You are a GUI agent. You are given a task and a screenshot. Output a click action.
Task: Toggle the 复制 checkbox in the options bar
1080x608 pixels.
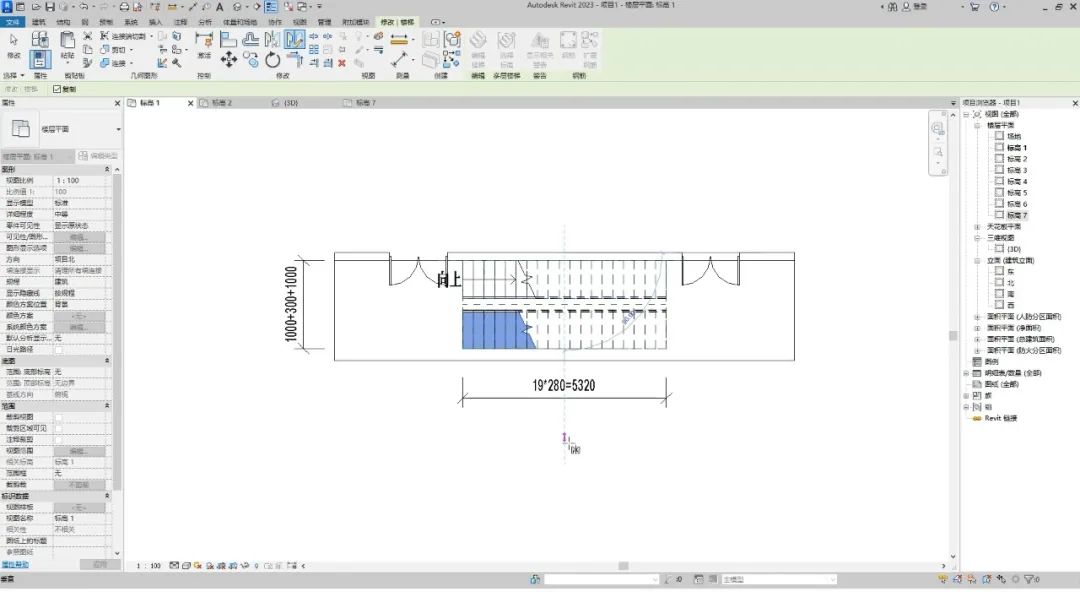57,89
